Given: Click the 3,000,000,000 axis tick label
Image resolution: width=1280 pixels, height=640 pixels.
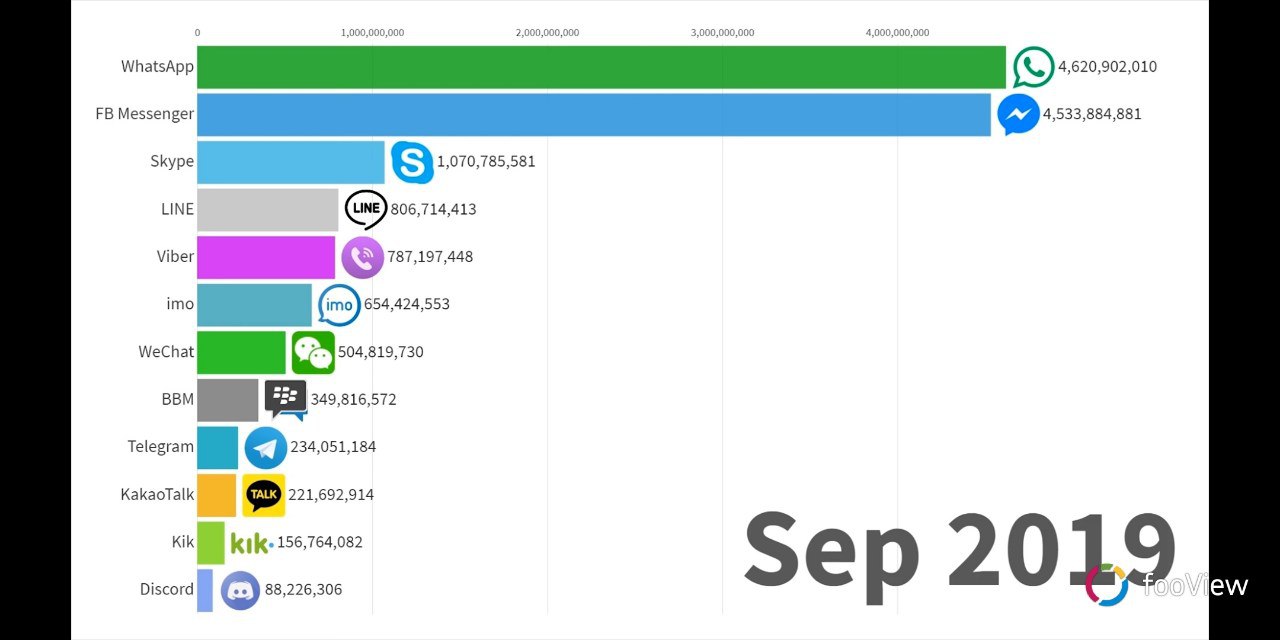Looking at the screenshot, I should point(722,33).
